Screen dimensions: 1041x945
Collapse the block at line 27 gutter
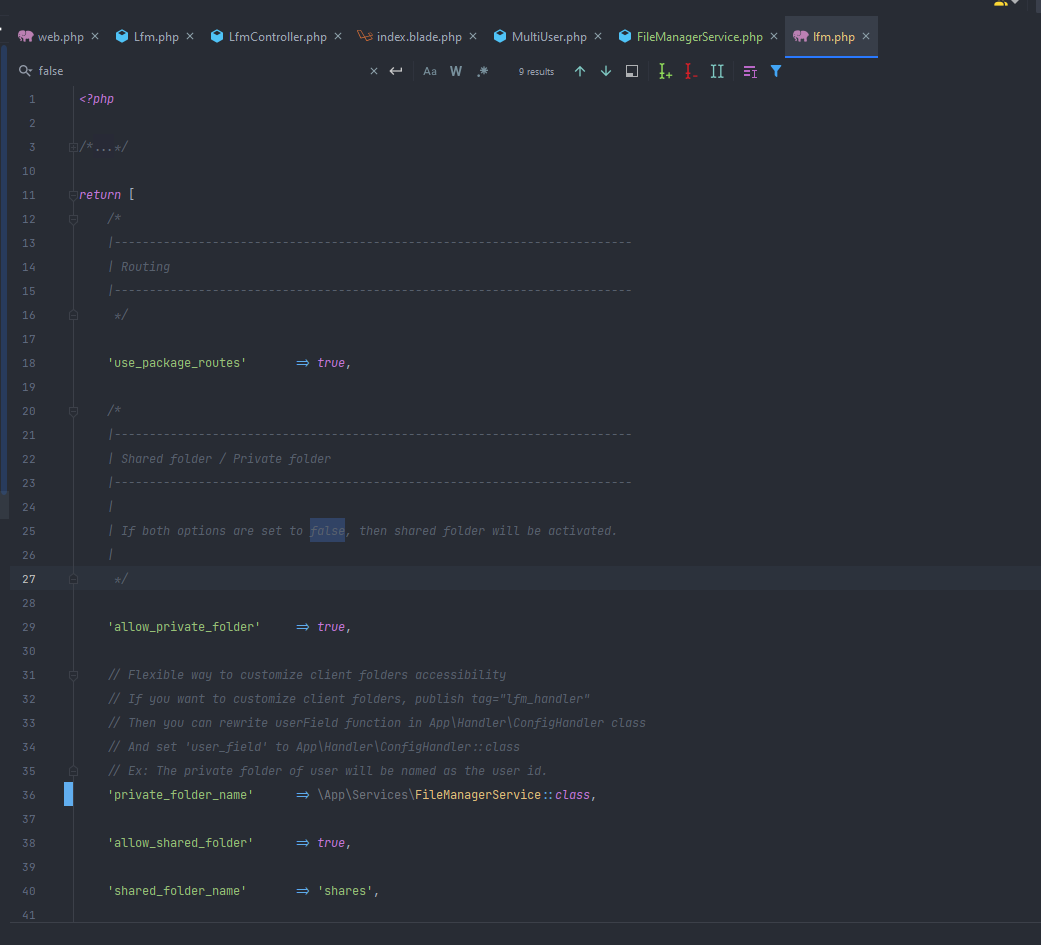(x=72, y=578)
